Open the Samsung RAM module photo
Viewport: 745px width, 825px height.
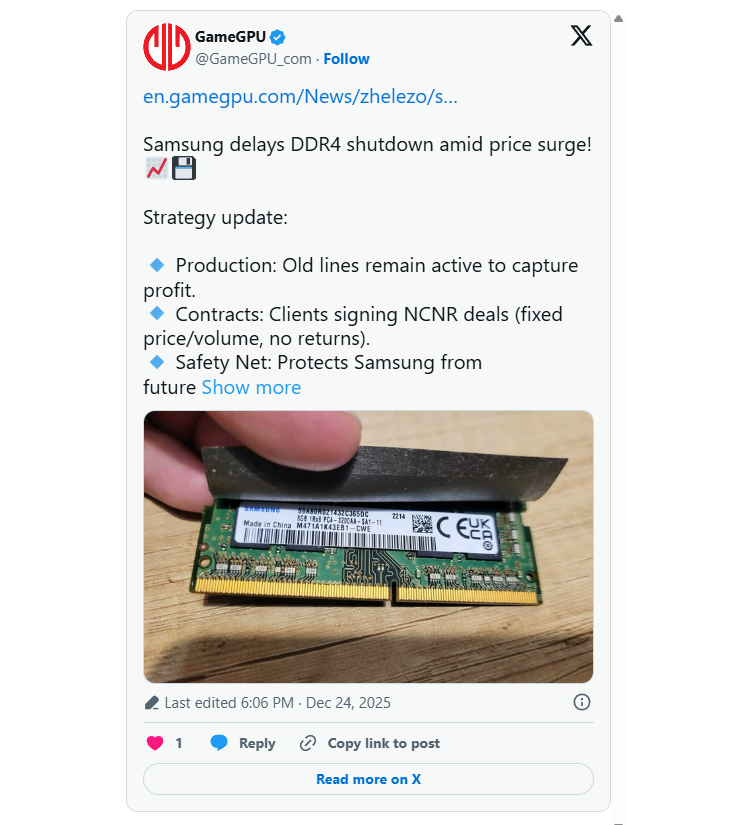[x=368, y=547]
